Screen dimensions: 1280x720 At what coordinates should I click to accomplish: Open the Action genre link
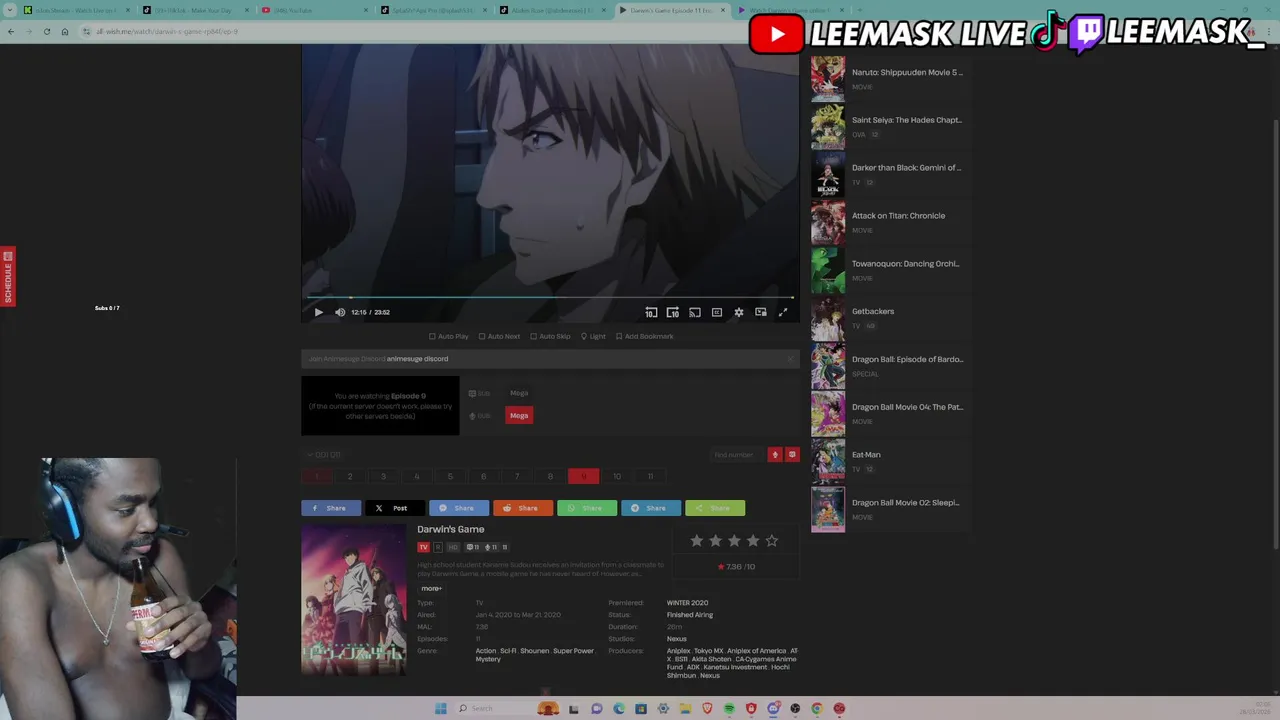click(x=485, y=651)
